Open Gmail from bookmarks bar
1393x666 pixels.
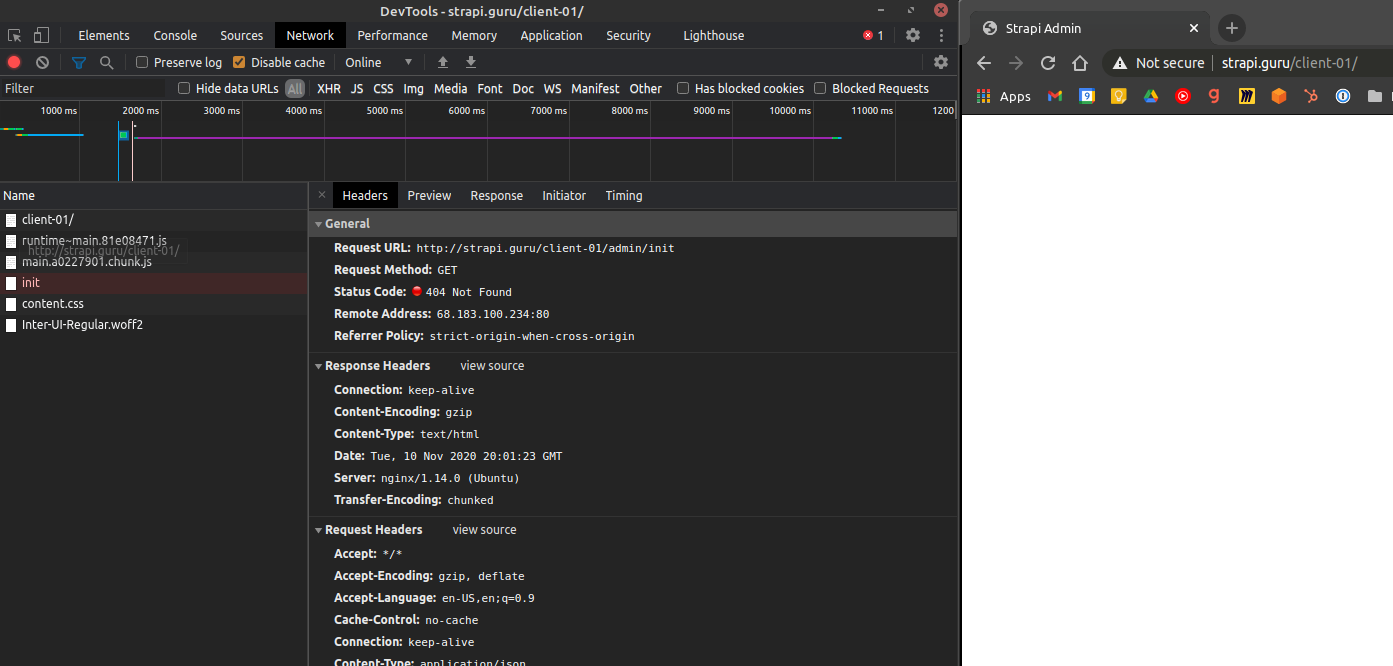pyautogui.click(x=1055, y=96)
